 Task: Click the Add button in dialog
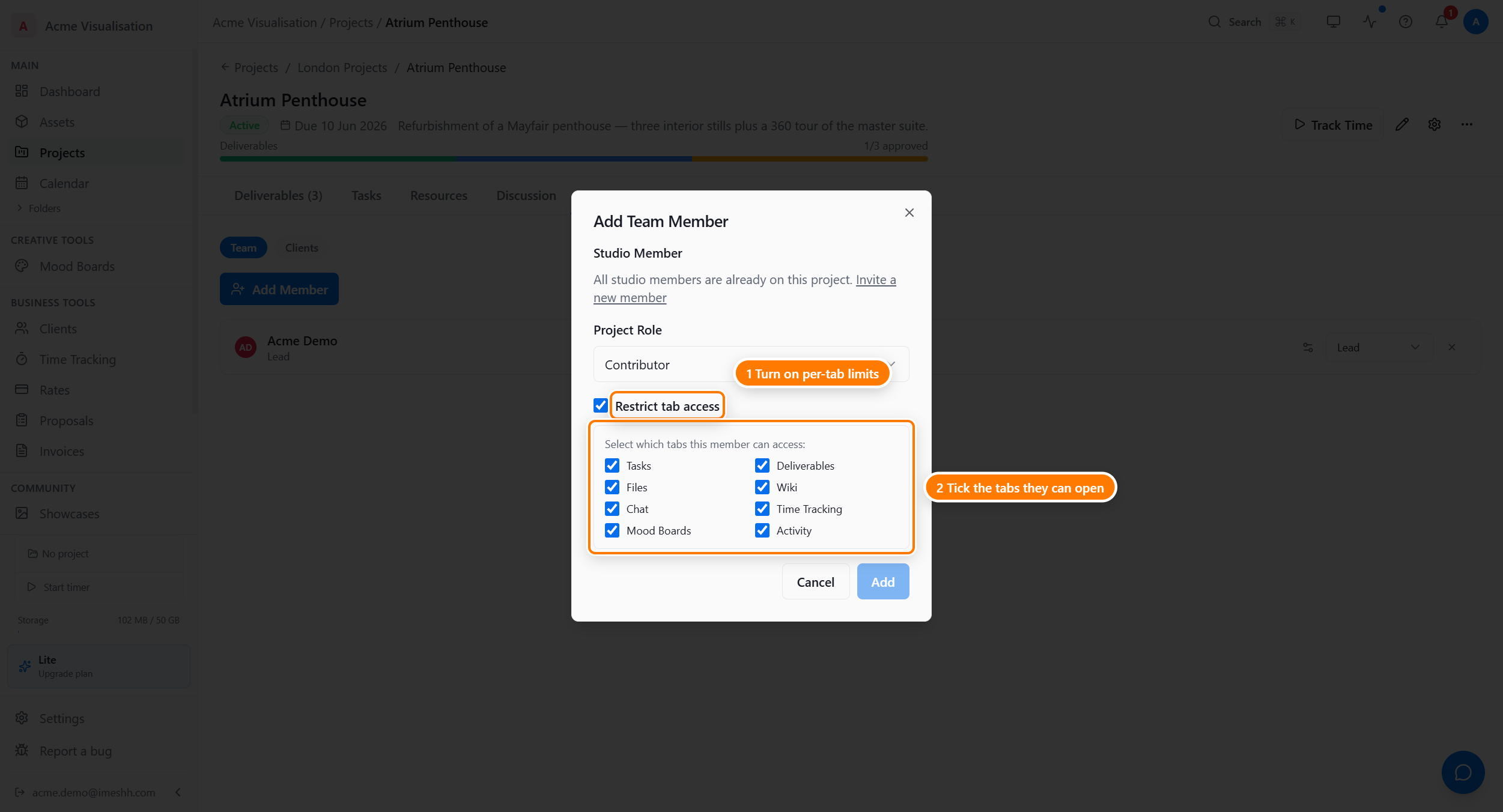(883, 581)
